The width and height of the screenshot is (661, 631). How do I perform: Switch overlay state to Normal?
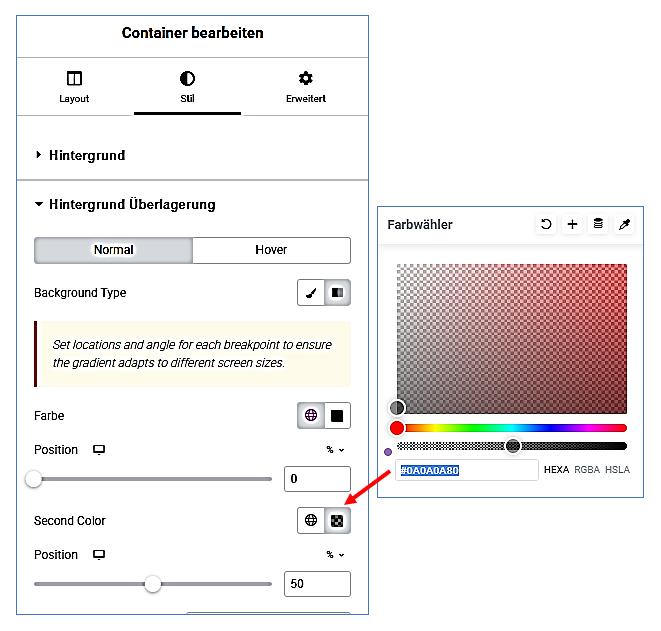[x=113, y=250]
